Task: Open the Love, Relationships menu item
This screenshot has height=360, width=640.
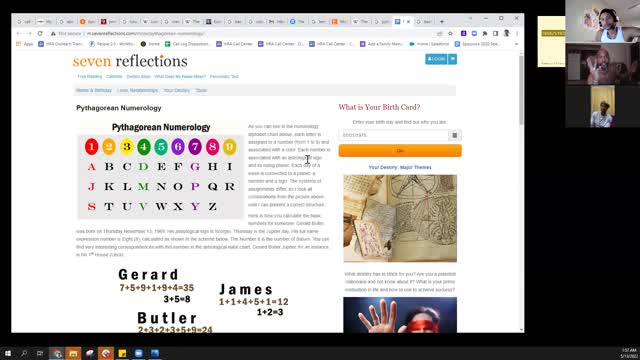Action: point(137,90)
